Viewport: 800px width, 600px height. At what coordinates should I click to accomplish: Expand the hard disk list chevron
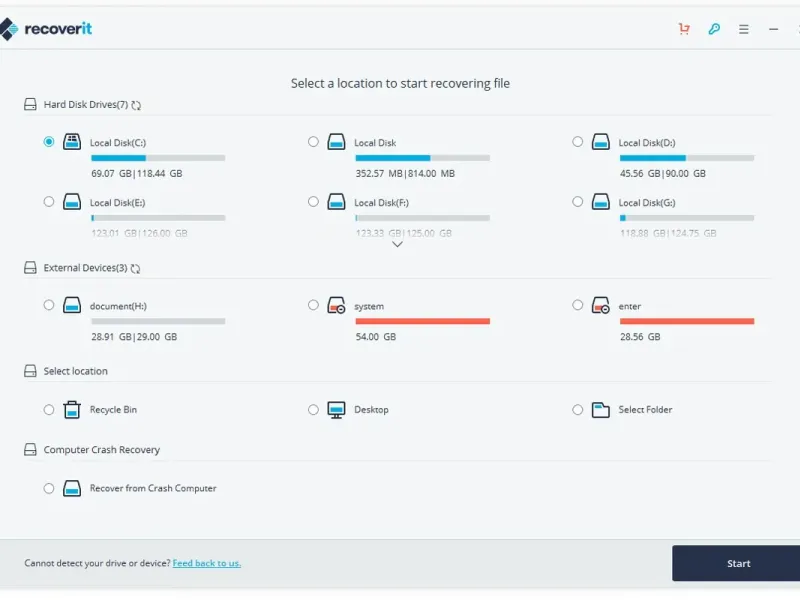coord(397,244)
